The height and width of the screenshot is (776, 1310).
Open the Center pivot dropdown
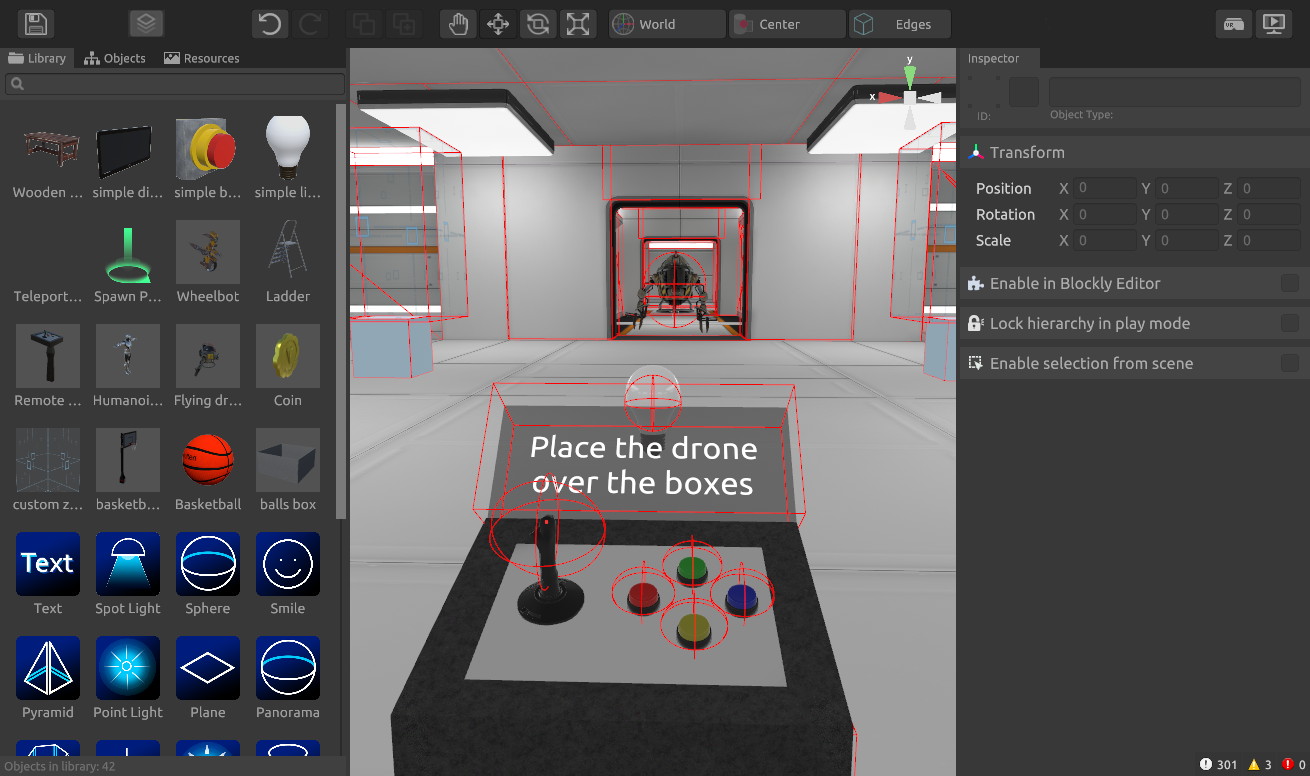pos(787,24)
